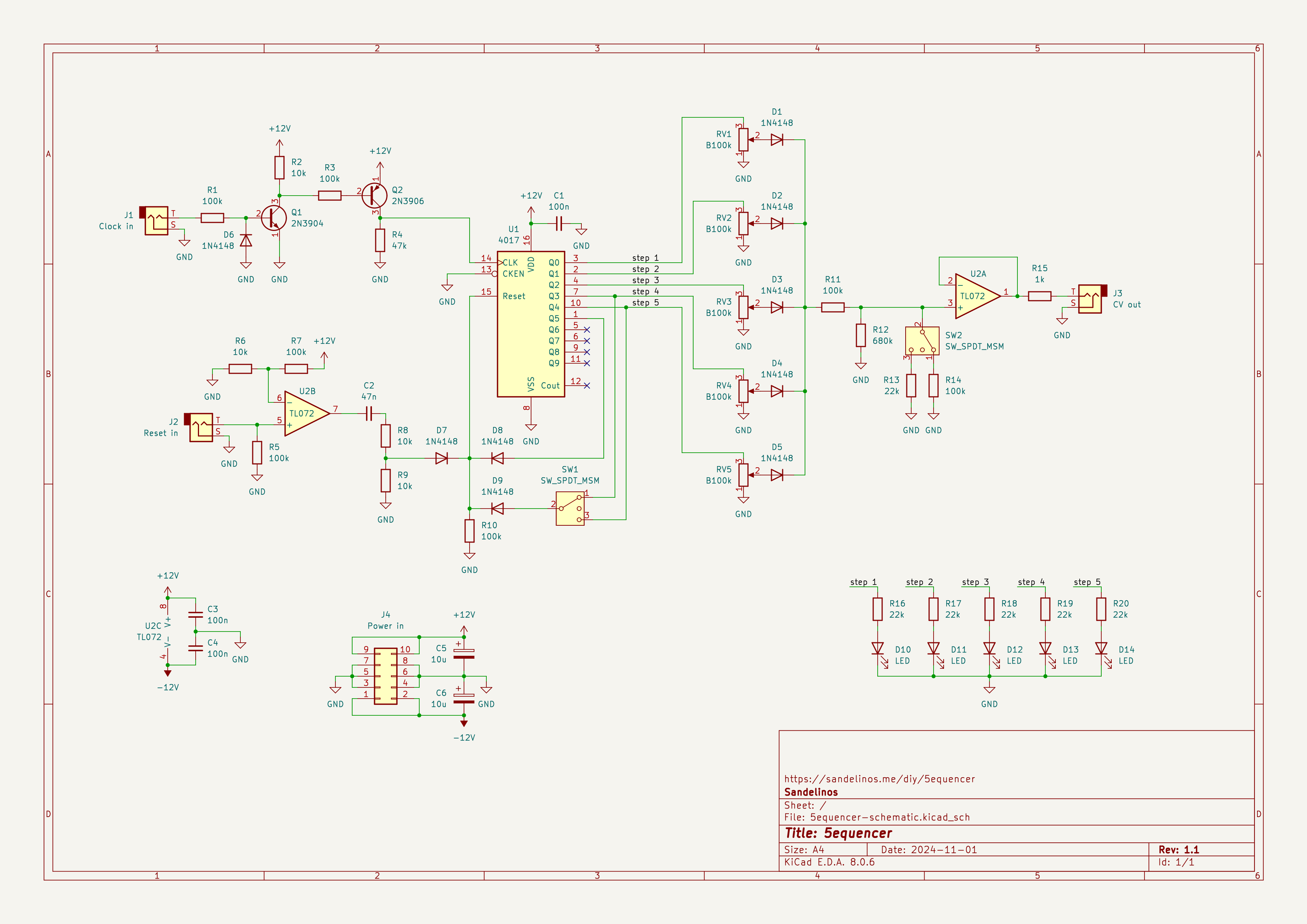Click the 'Clock in' label text

click(x=116, y=227)
